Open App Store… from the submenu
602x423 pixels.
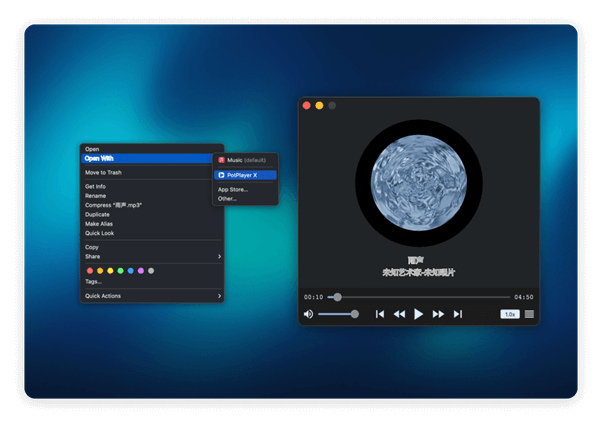(233, 189)
